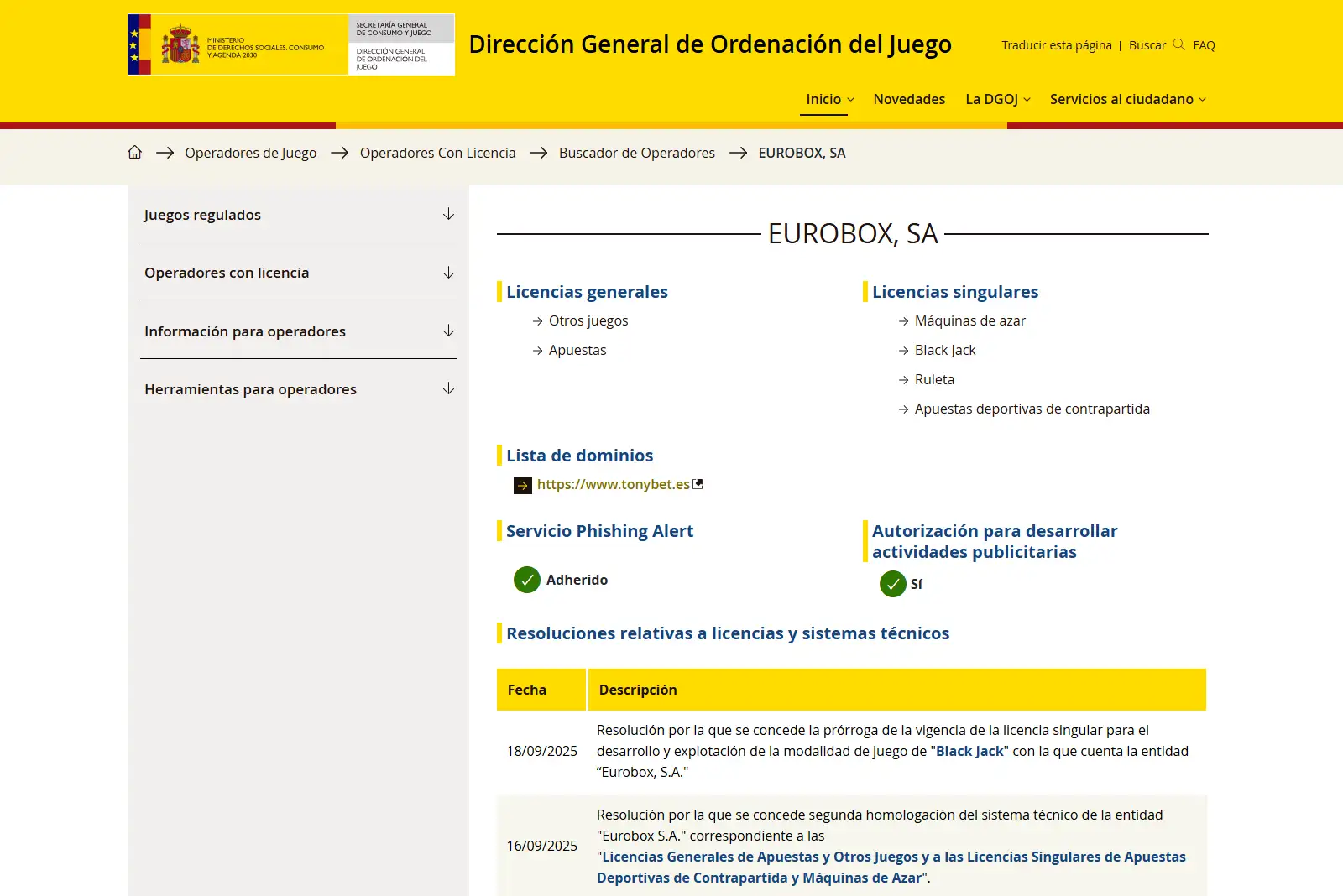1343x896 pixels.
Task: Open the Licencias Generales de Apuestas resolution link
Action: (x=891, y=867)
